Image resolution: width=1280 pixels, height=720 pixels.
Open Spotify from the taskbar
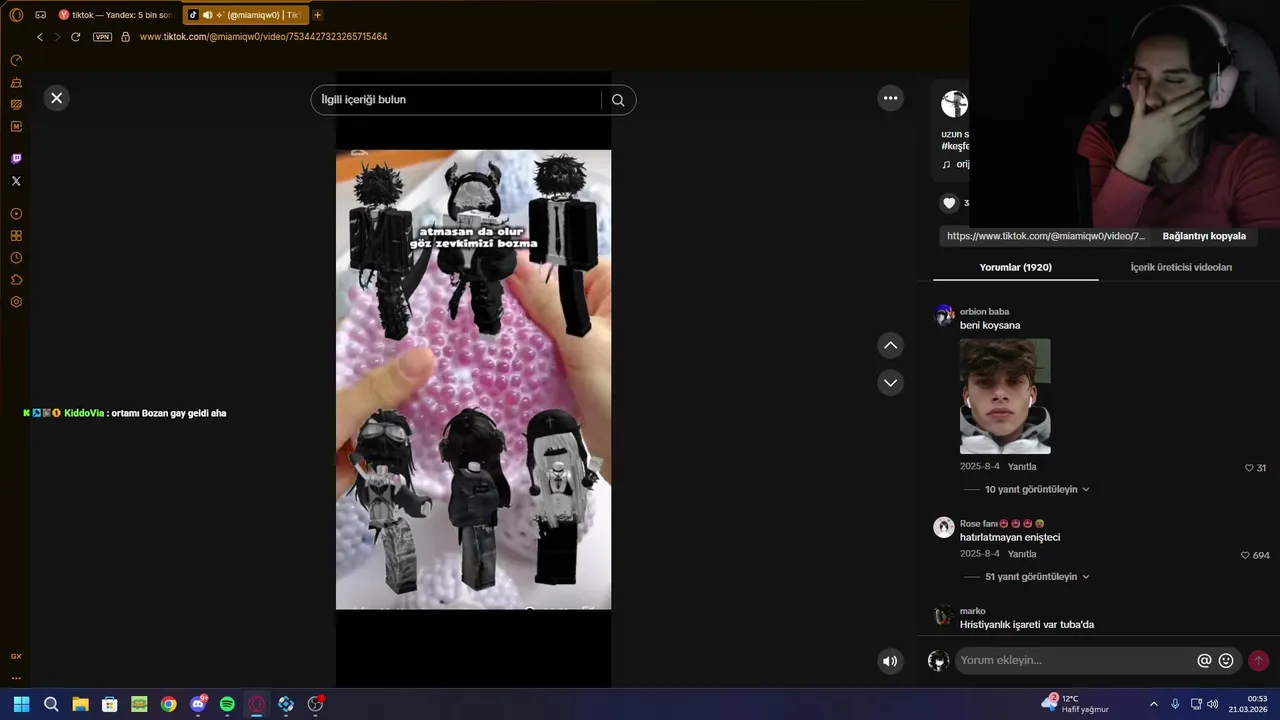coord(227,704)
